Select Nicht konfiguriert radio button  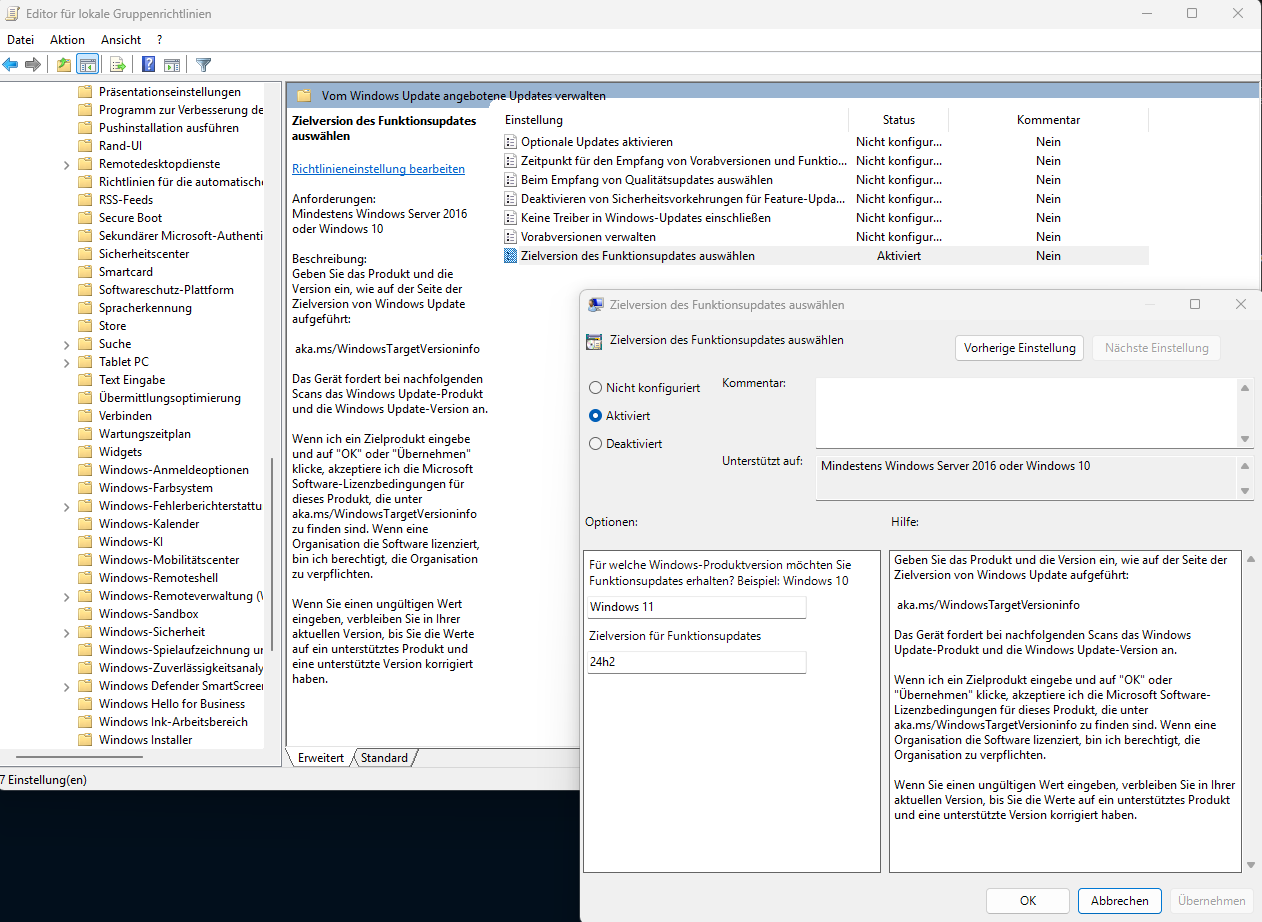(x=596, y=387)
